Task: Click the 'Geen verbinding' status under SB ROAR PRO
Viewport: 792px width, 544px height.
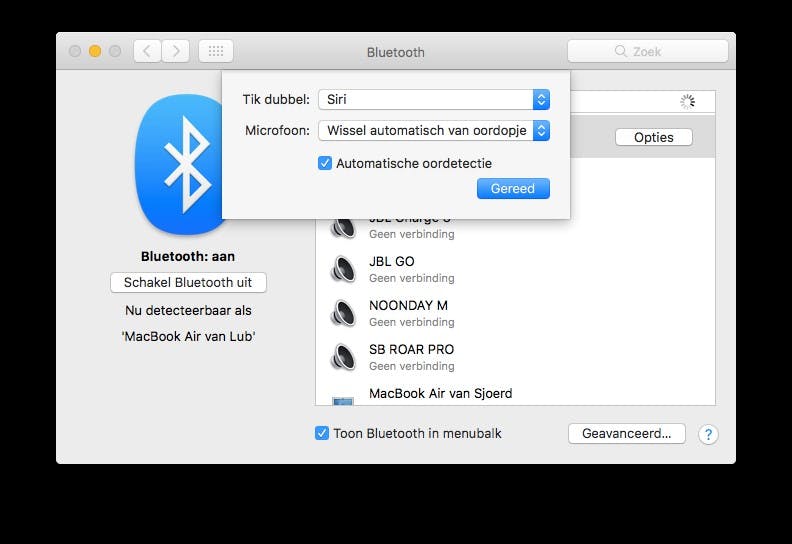Action: tap(412, 366)
